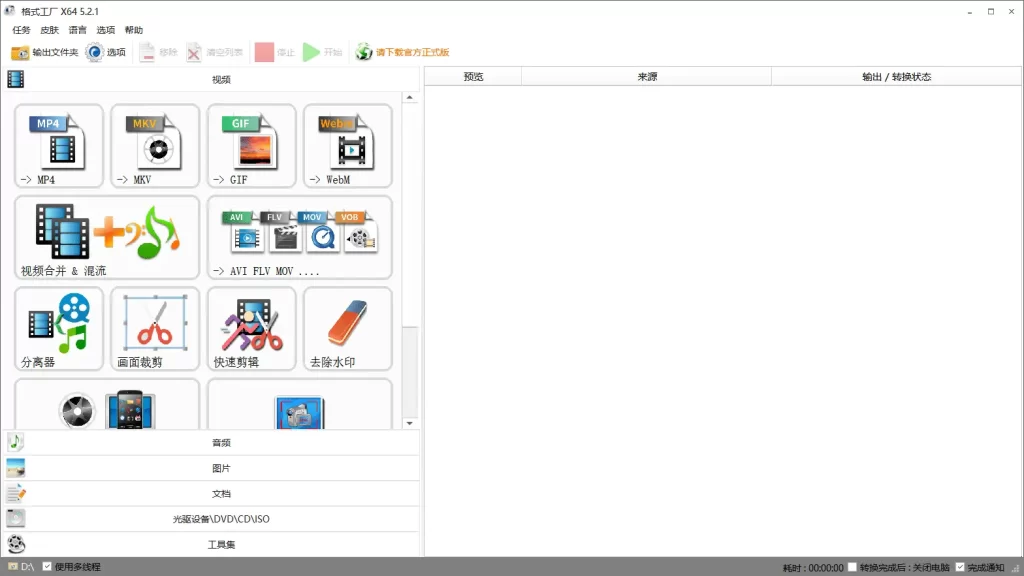This screenshot has height=576, width=1024.
Task: Open the 分离器 splitter tool
Action: [58, 328]
